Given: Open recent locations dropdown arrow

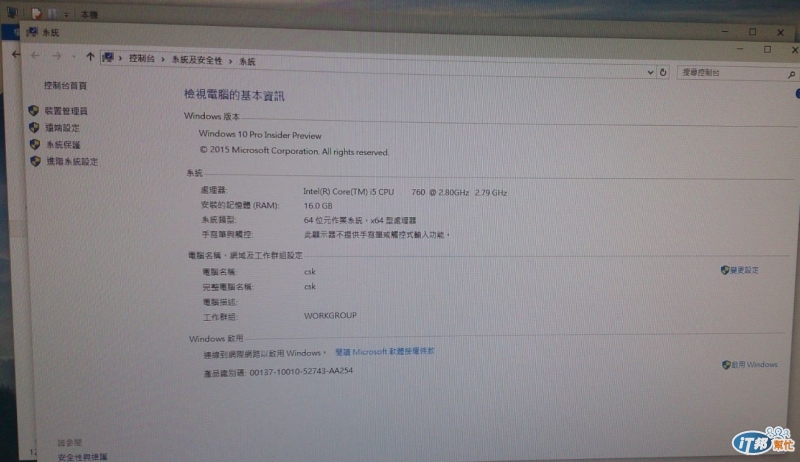Looking at the screenshot, I should click(x=74, y=56).
